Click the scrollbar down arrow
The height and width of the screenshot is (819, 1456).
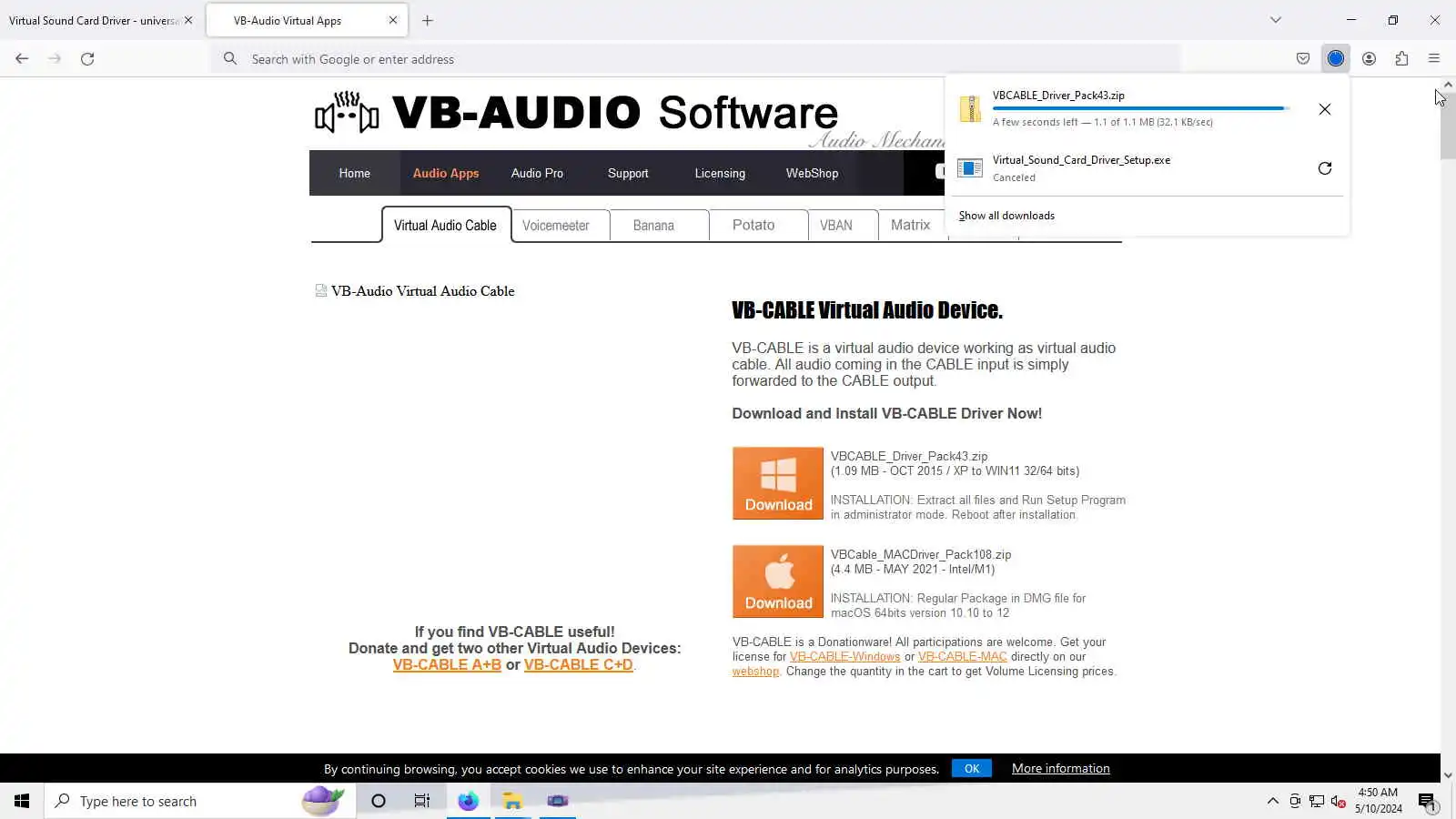1448,775
